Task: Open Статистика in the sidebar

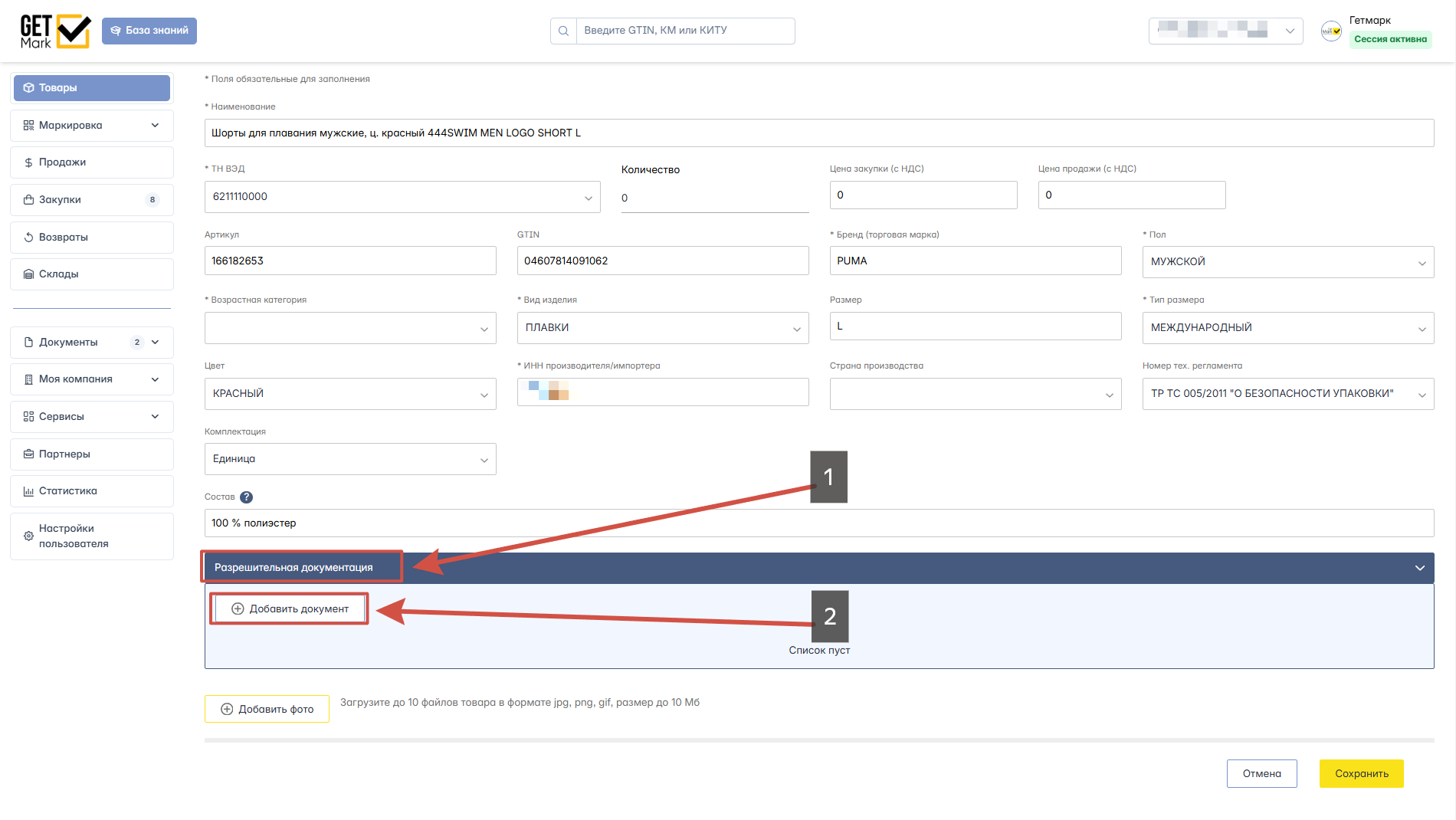Action: coord(92,491)
